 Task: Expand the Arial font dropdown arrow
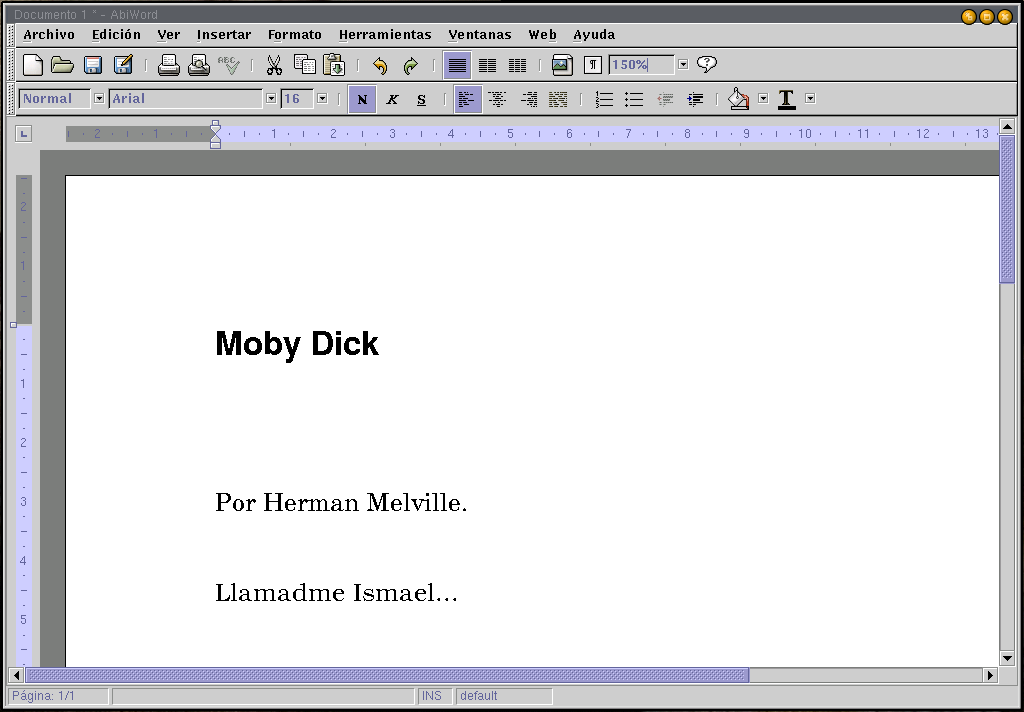pyautogui.click(x=271, y=99)
